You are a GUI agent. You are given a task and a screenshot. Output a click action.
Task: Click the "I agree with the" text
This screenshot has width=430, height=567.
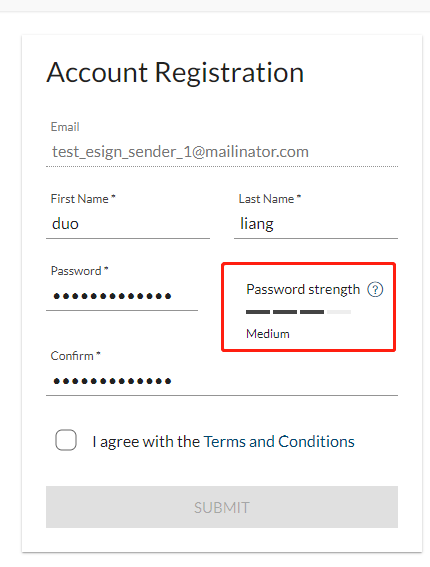[146, 442]
